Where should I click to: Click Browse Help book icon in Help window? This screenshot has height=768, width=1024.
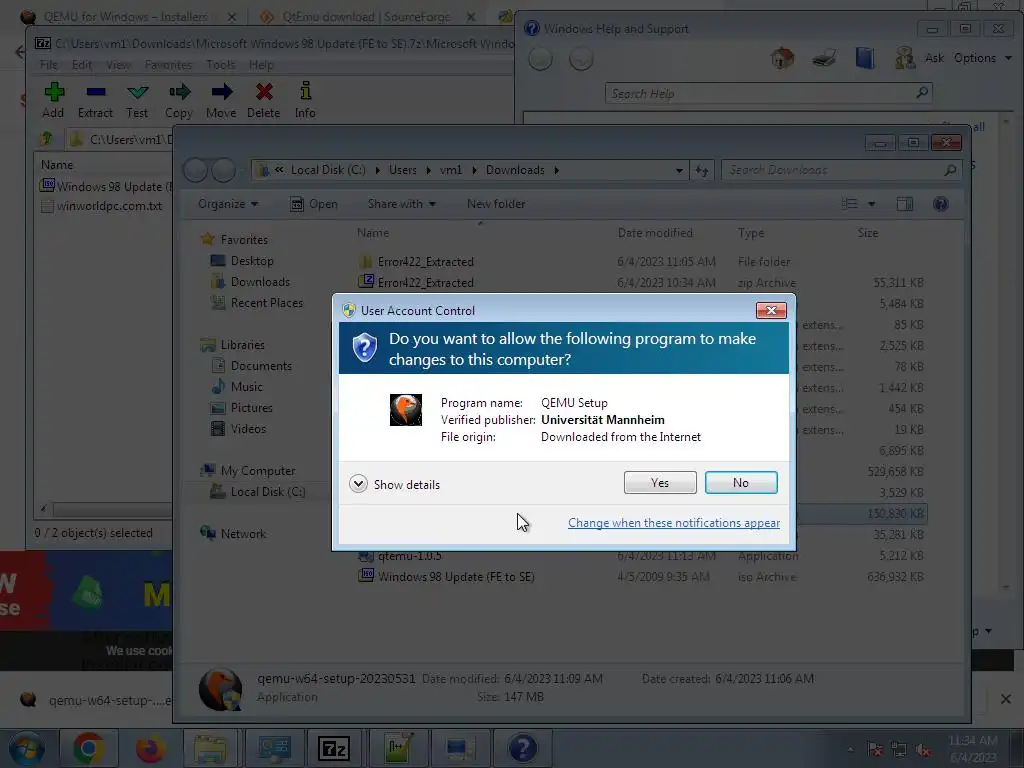[865, 58]
